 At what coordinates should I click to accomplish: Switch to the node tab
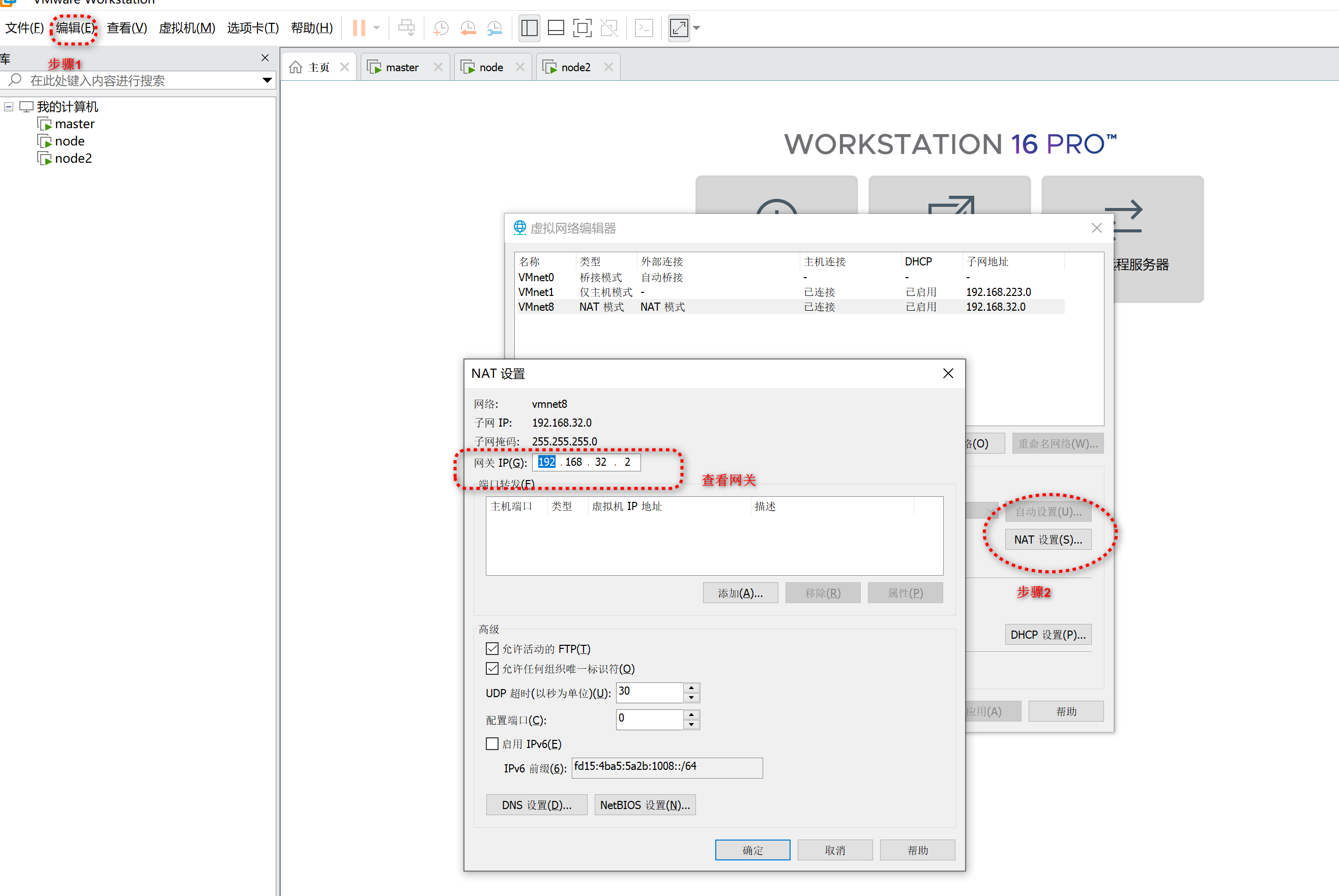(483, 68)
